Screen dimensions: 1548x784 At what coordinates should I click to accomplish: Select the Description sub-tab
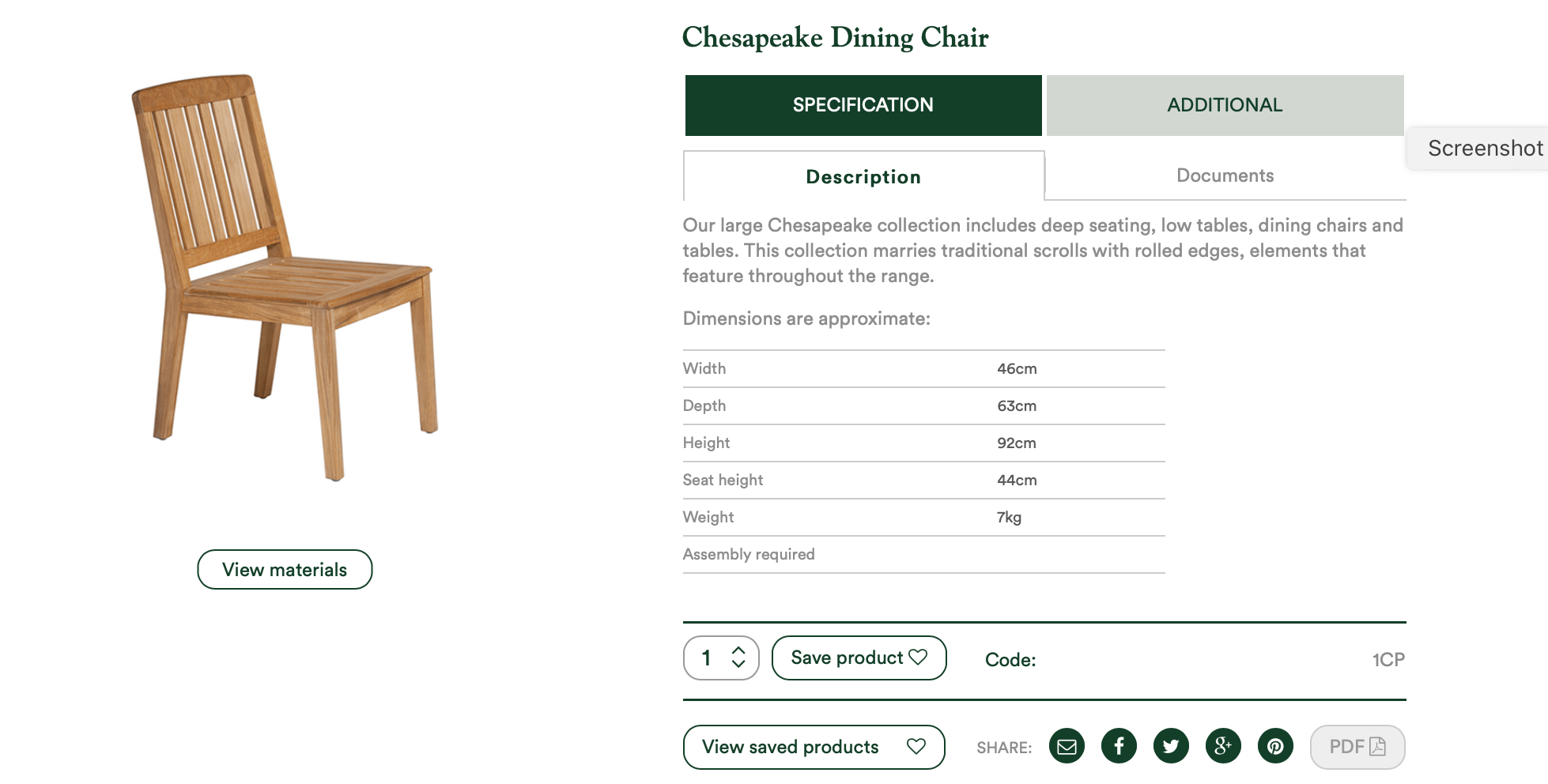[863, 176]
